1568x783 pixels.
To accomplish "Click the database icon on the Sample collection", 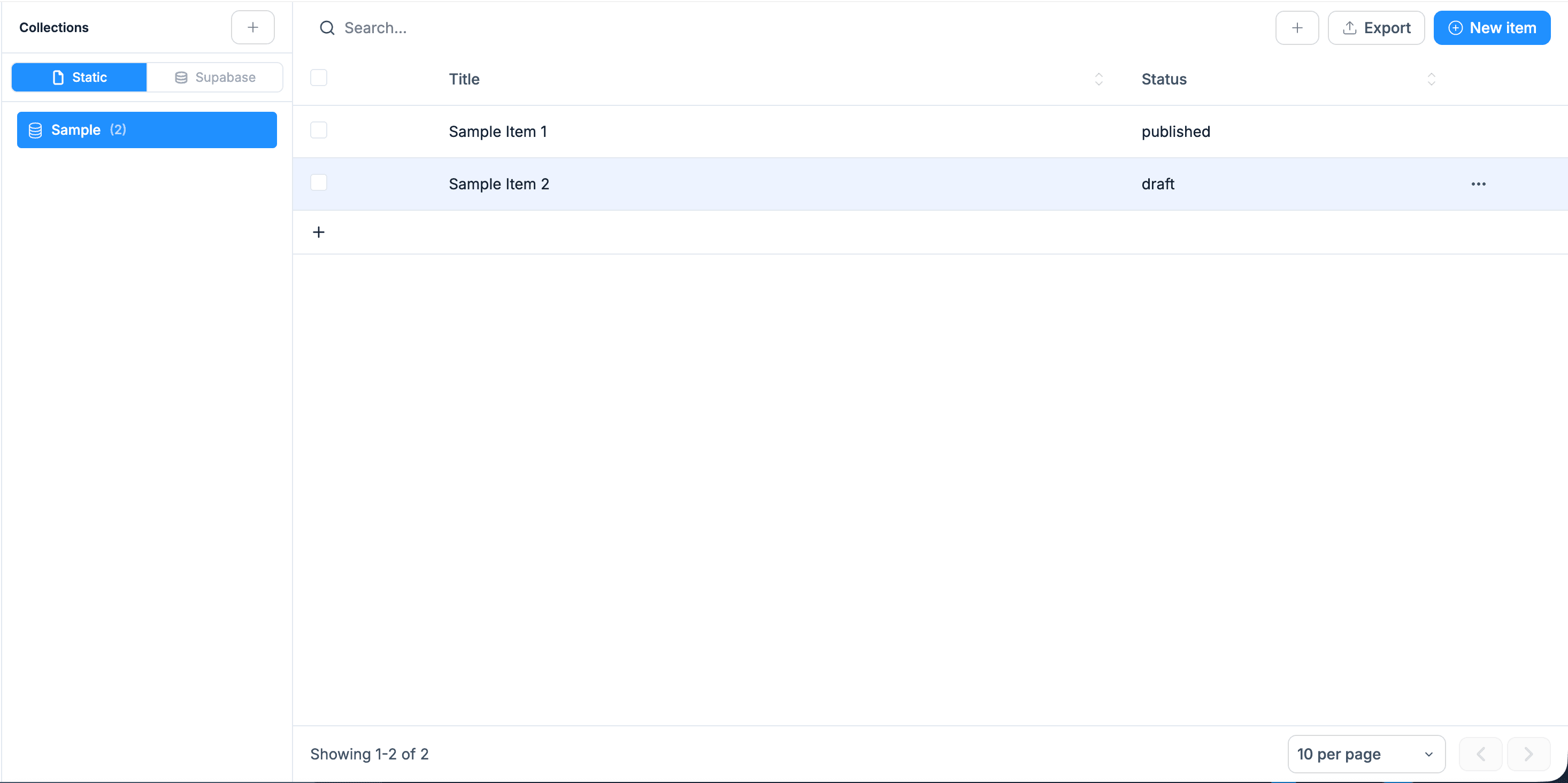I will (35, 129).
